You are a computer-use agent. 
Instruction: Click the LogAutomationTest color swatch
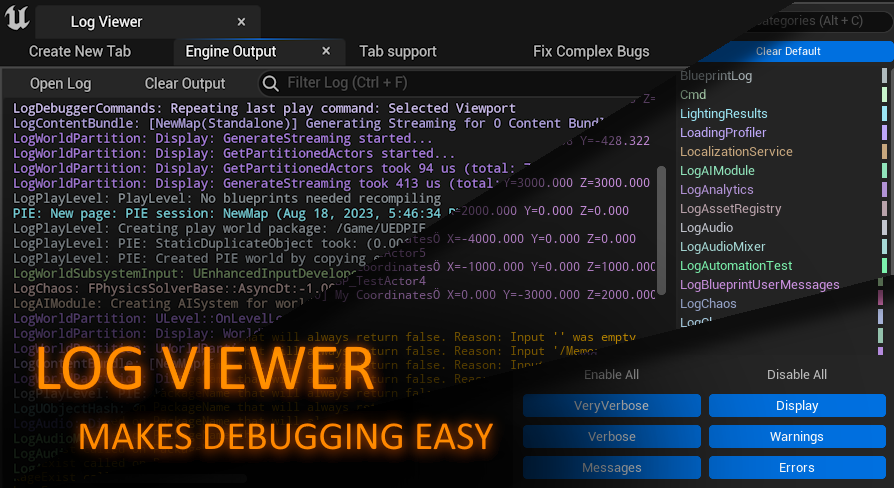(x=884, y=266)
